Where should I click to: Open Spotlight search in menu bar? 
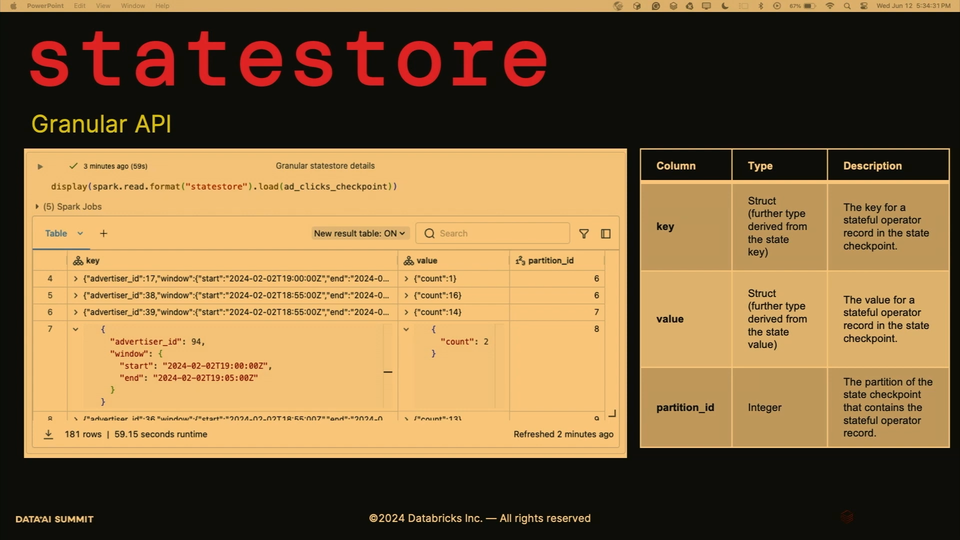(x=847, y=6)
